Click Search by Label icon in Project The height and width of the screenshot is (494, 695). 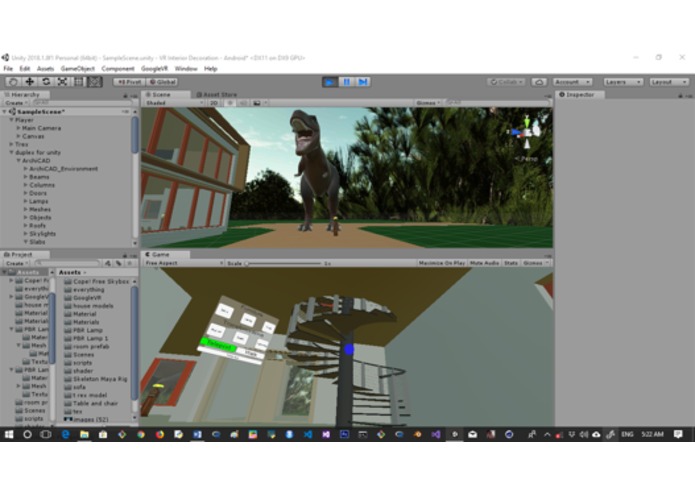[x=118, y=263]
